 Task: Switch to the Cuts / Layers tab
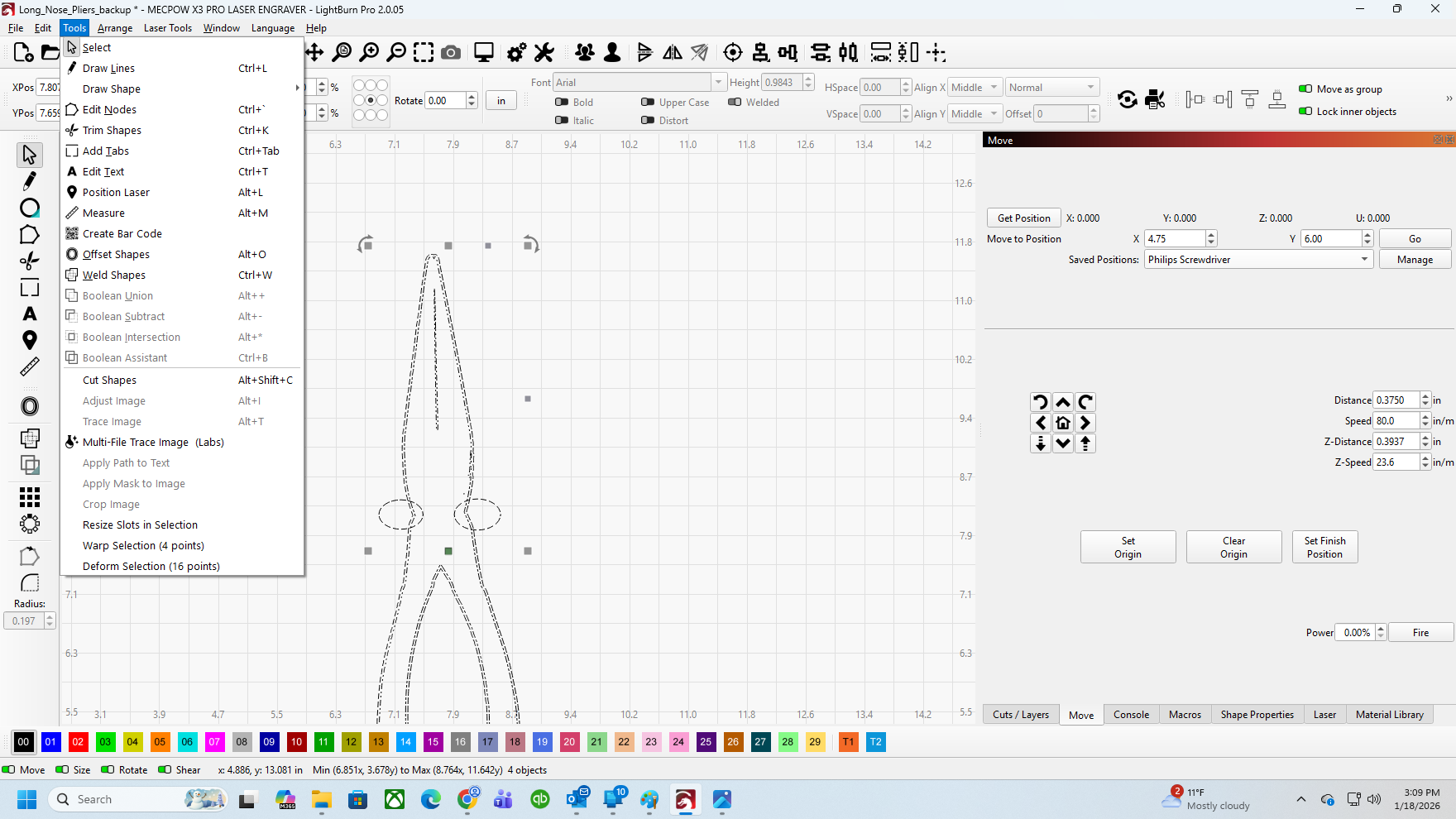(x=1020, y=715)
